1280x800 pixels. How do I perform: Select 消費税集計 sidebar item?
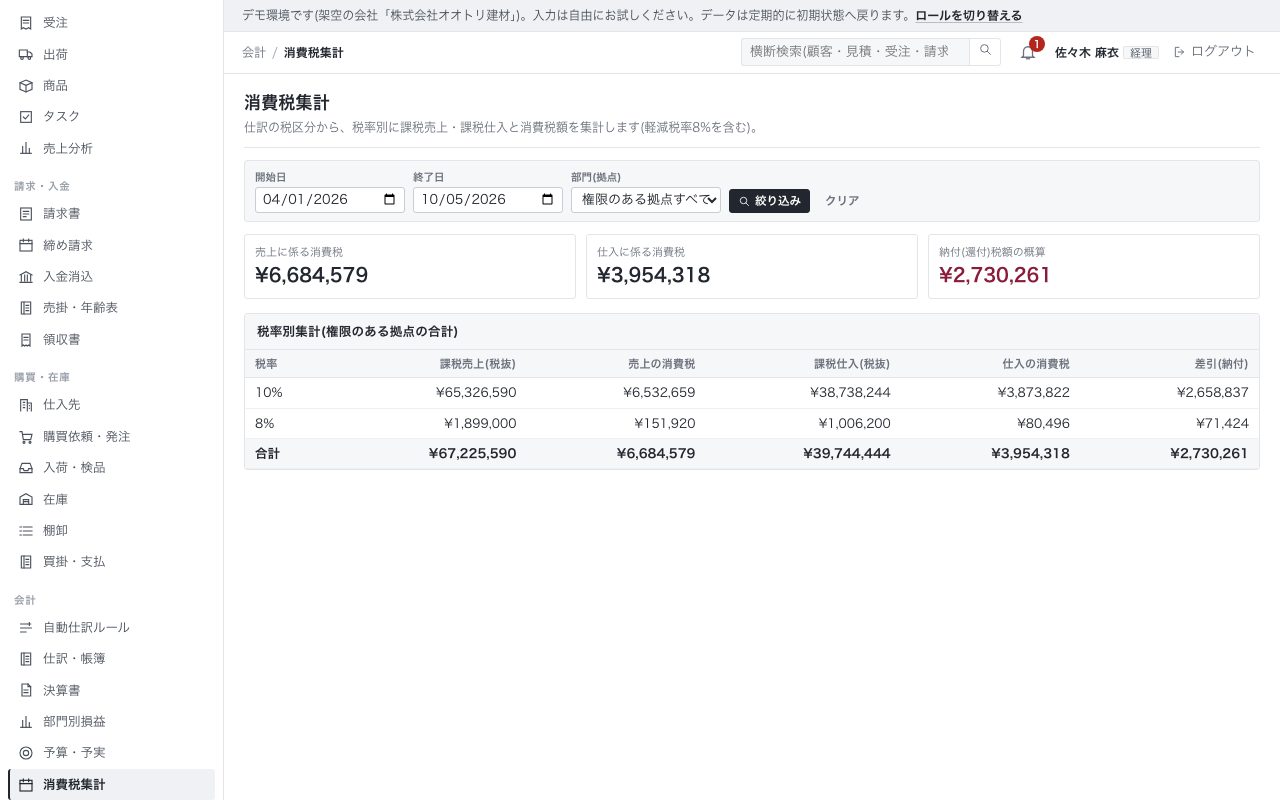tap(111, 785)
